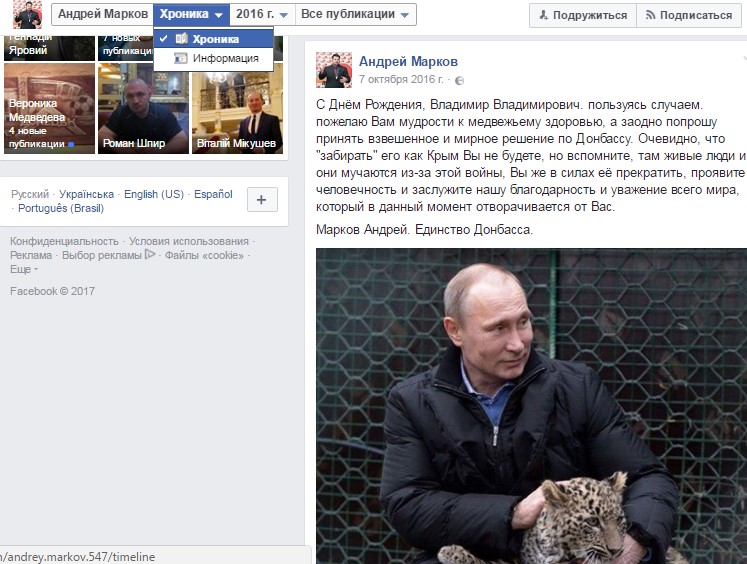Screen dimensions: 747x564
Task: Open the Конфиденциальность footer link
Action: (64, 241)
